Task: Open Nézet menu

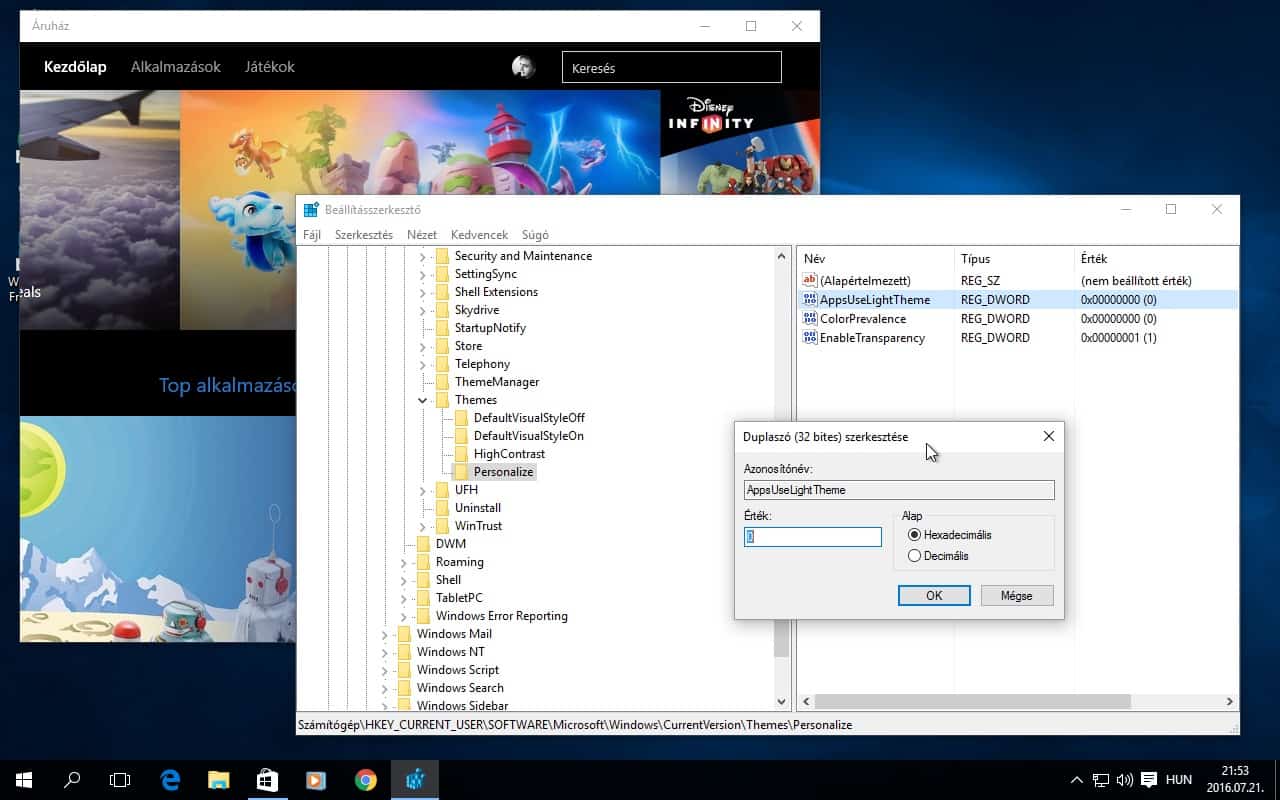Action: (422, 235)
